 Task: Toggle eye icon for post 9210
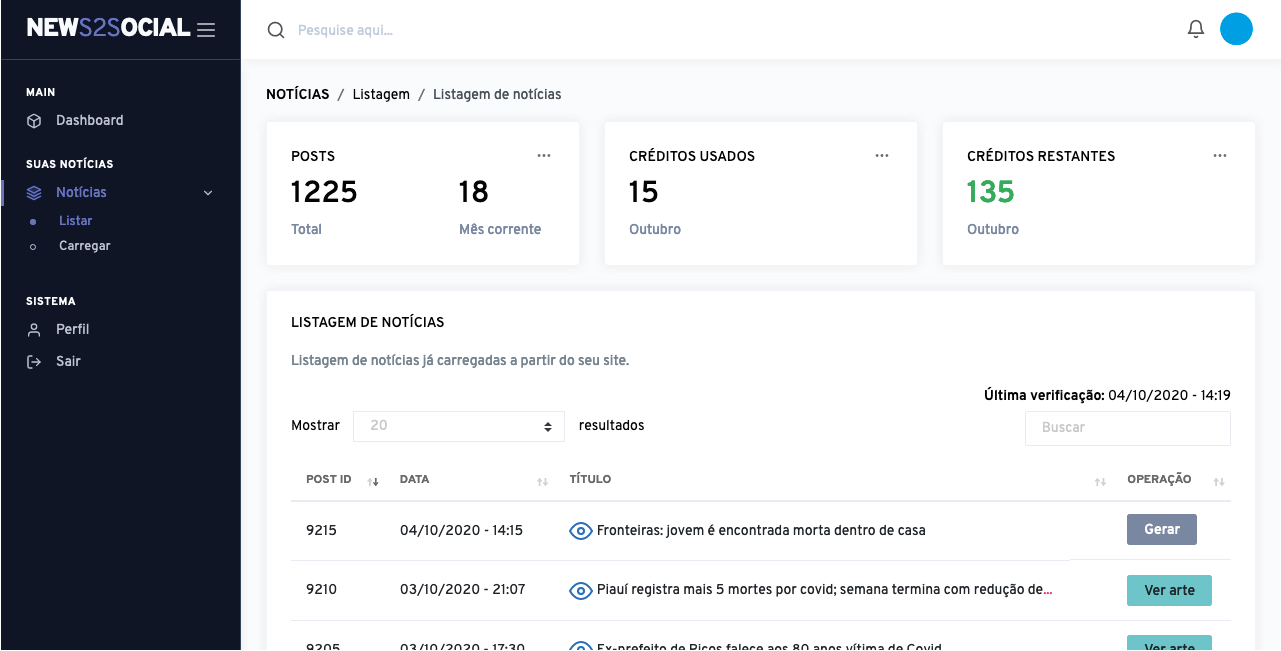(581, 591)
